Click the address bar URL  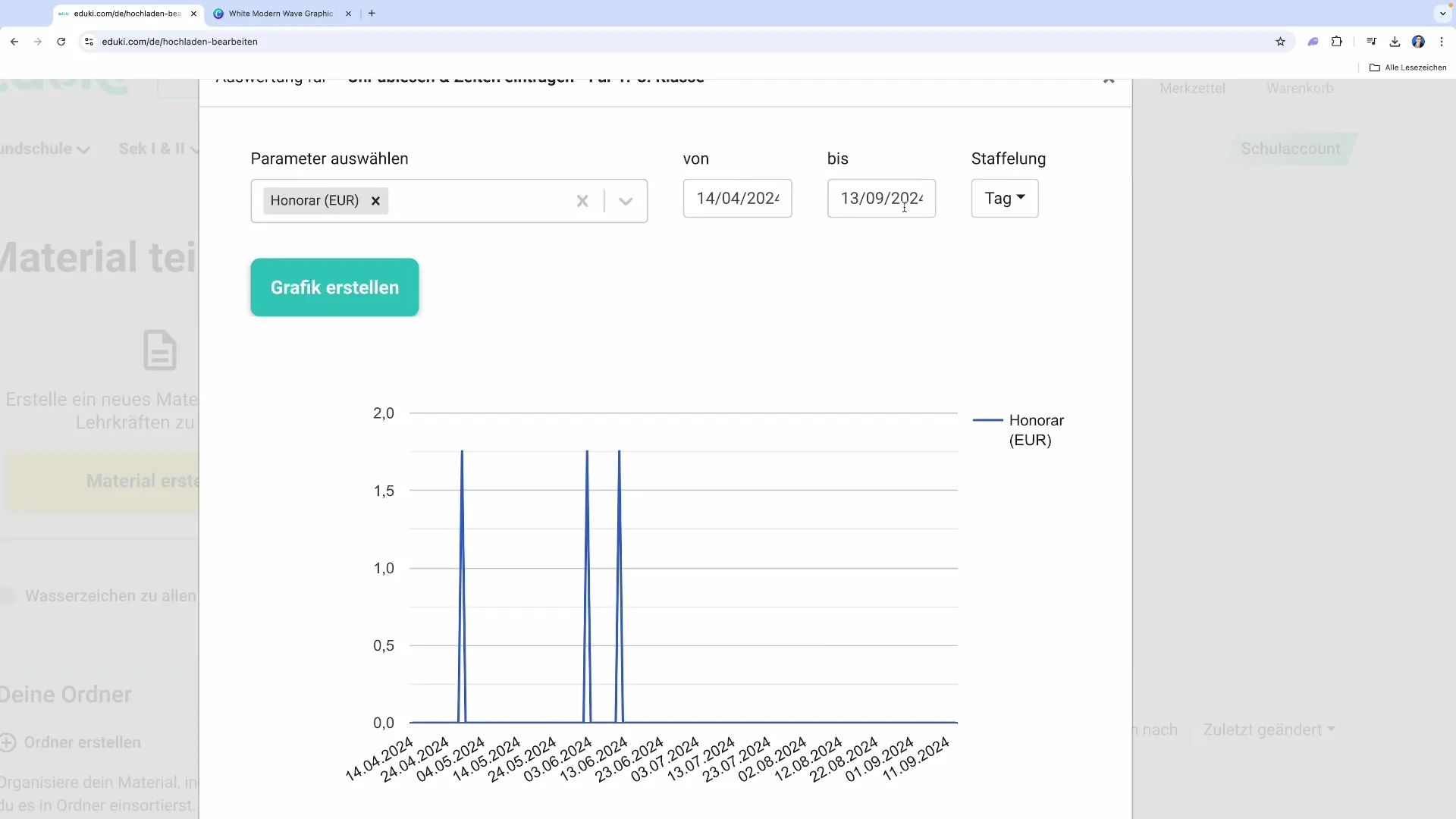[x=180, y=42]
